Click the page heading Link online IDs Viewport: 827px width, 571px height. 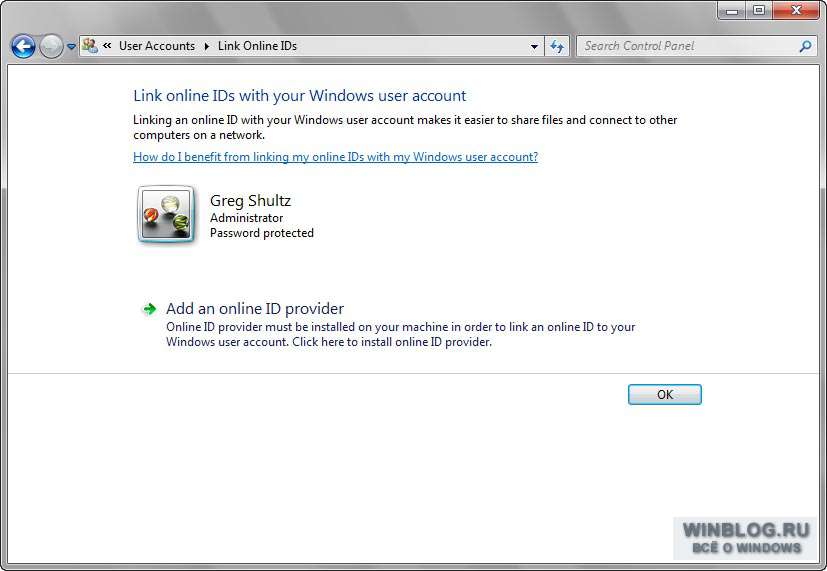300,95
